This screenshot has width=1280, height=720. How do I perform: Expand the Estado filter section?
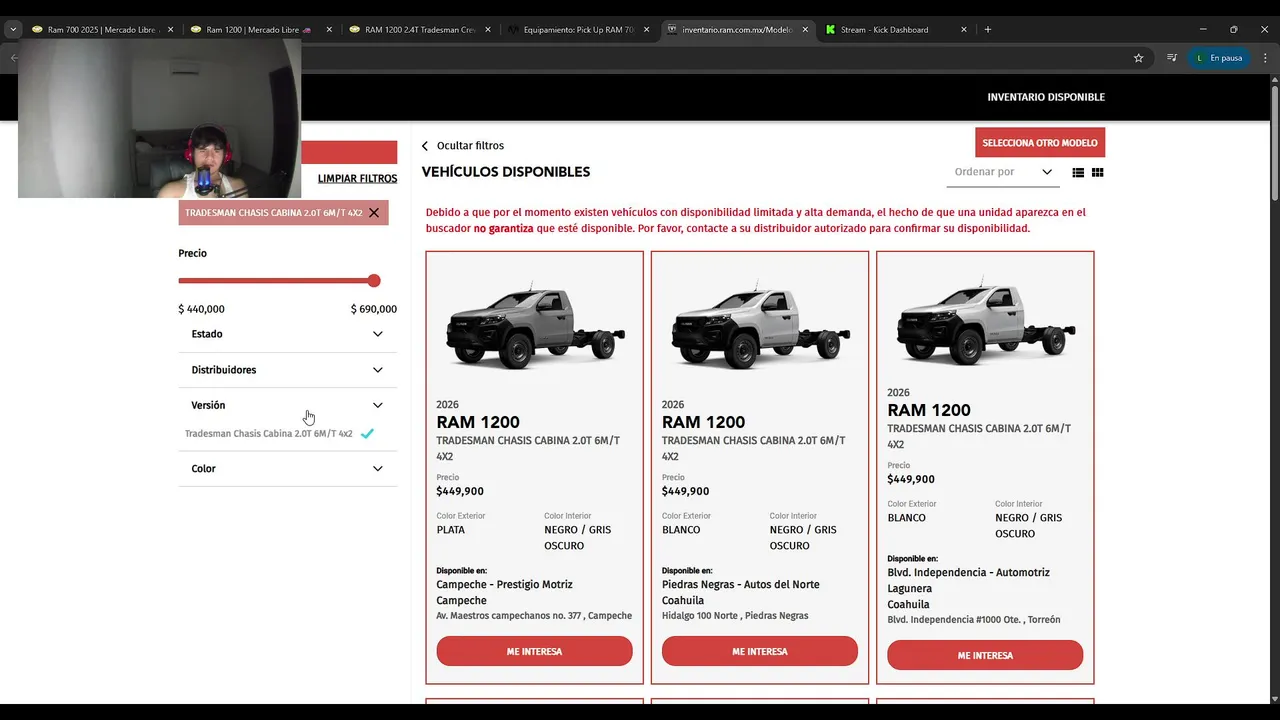[x=288, y=334]
